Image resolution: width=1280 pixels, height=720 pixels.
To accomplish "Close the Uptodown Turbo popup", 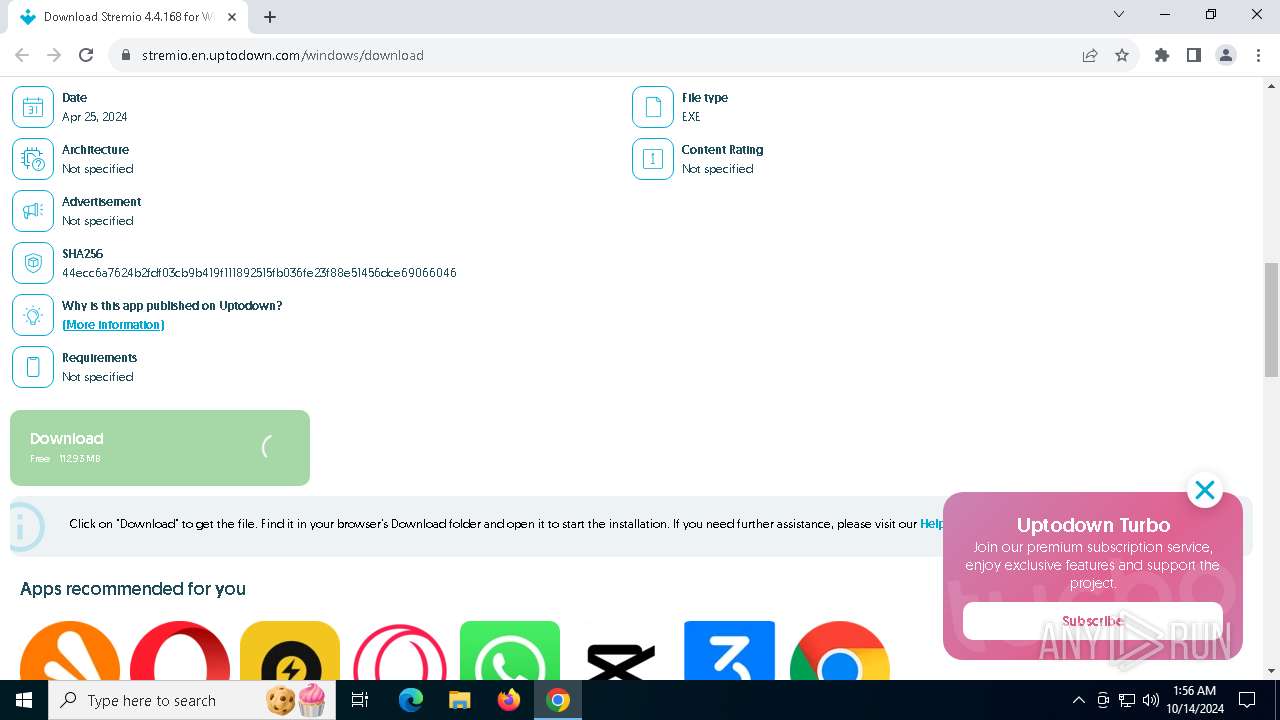I will pos(1205,490).
